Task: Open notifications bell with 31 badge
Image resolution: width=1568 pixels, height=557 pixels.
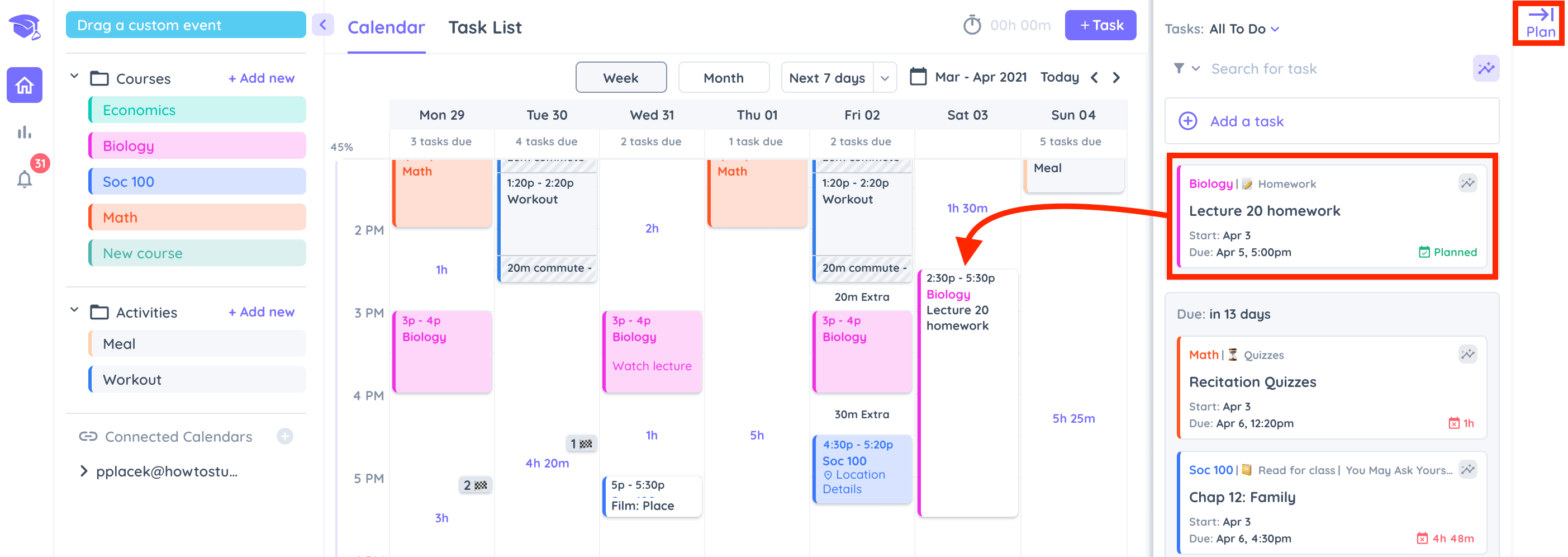Action: [x=25, y=179]
